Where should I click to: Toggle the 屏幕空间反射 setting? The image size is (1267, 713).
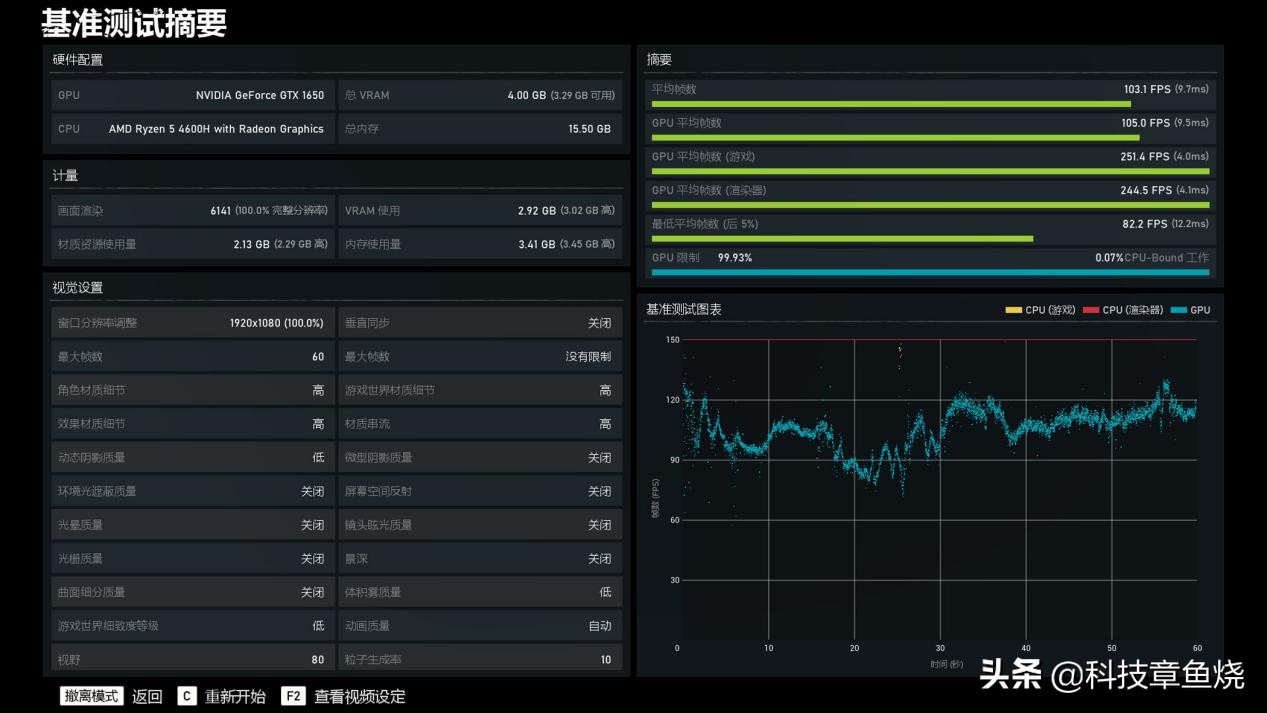[x=479, y=491]
